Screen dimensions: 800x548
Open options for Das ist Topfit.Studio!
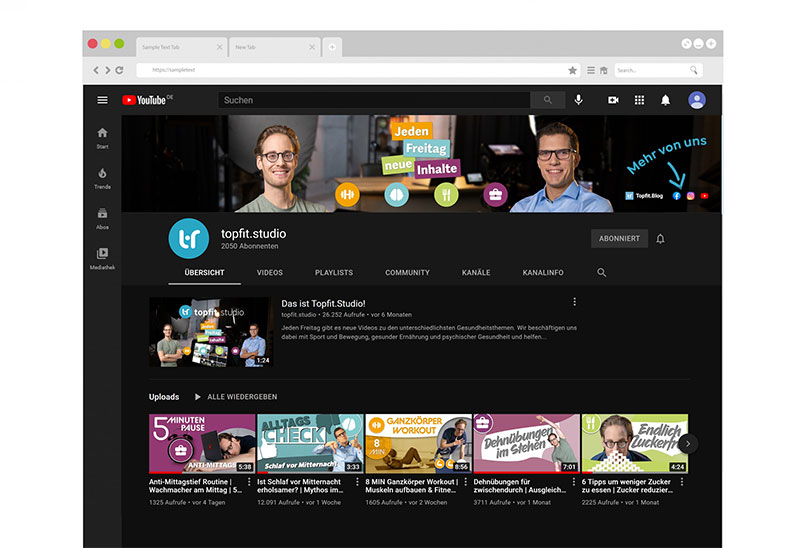[574, 302]
